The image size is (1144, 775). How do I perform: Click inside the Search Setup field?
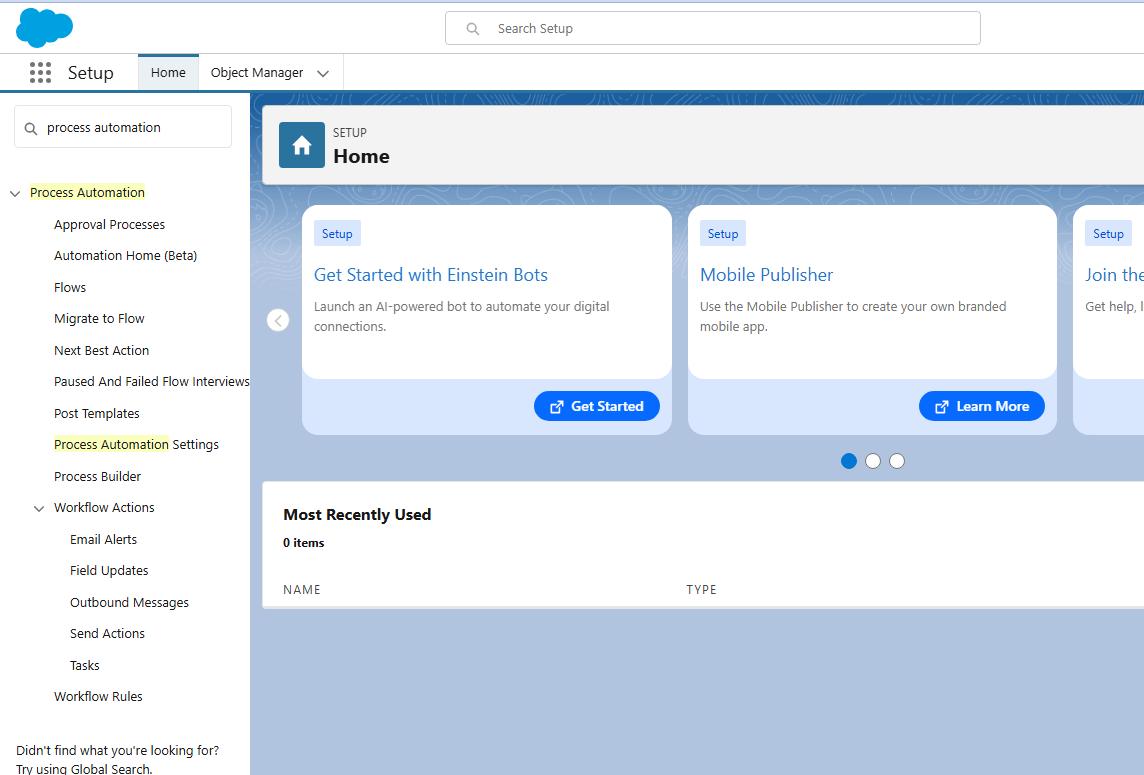[x=712, y=28]
